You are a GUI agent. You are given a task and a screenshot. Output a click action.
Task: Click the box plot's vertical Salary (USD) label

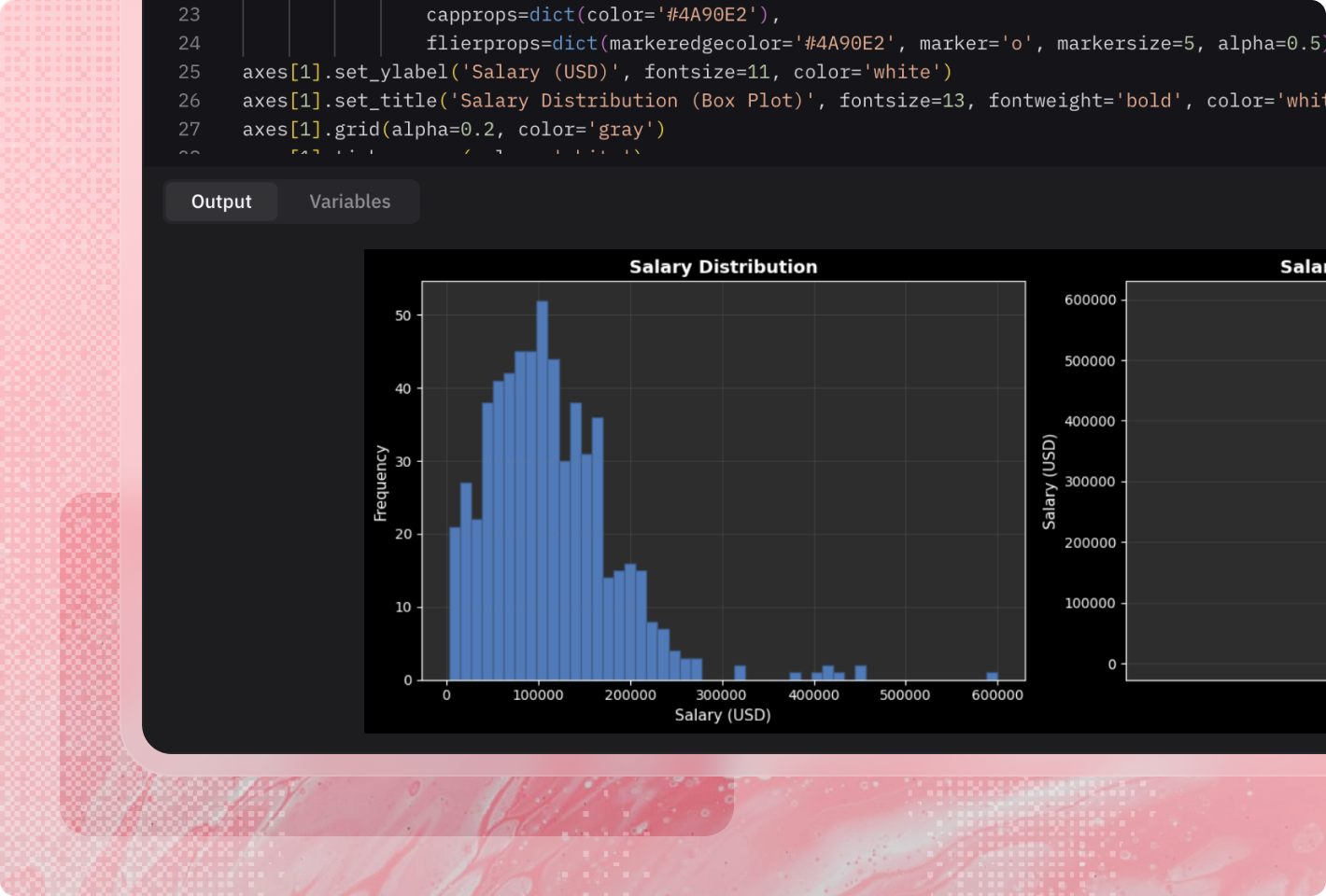click(1049, 483)
